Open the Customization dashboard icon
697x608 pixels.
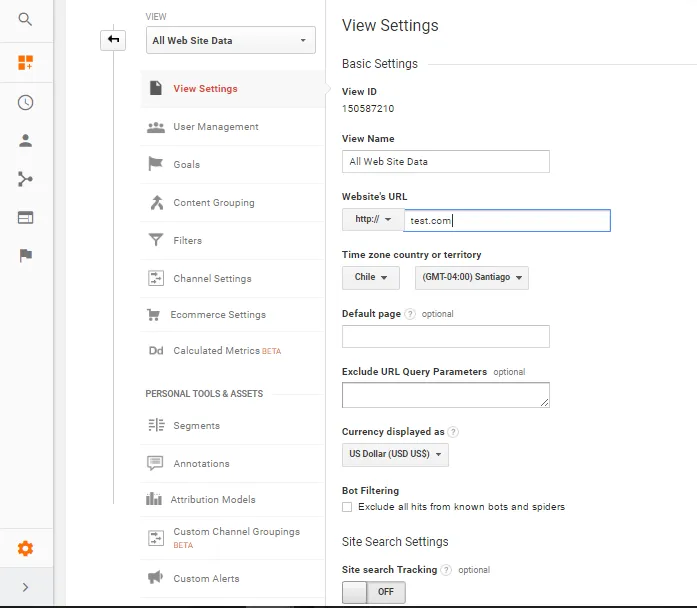[25, 63]
